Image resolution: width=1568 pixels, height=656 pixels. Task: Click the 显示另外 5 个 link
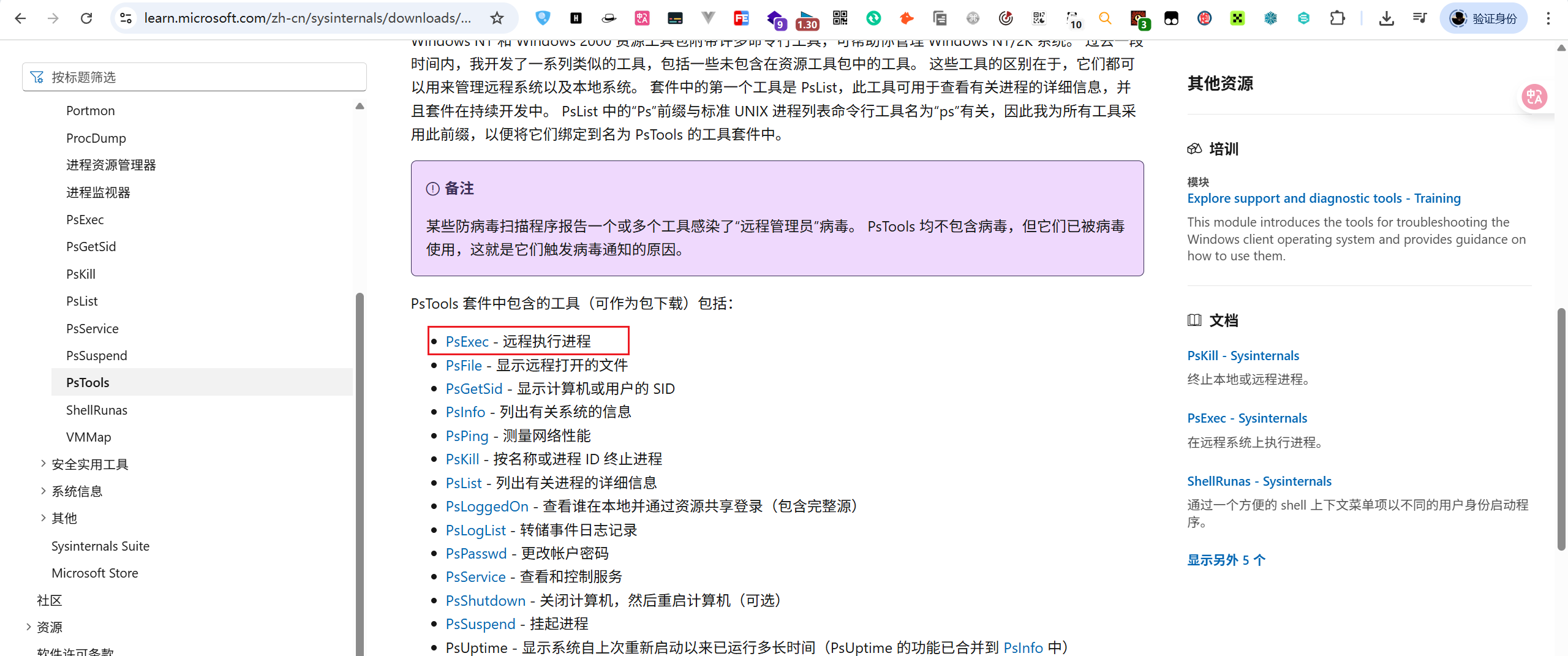(1226, 560)
